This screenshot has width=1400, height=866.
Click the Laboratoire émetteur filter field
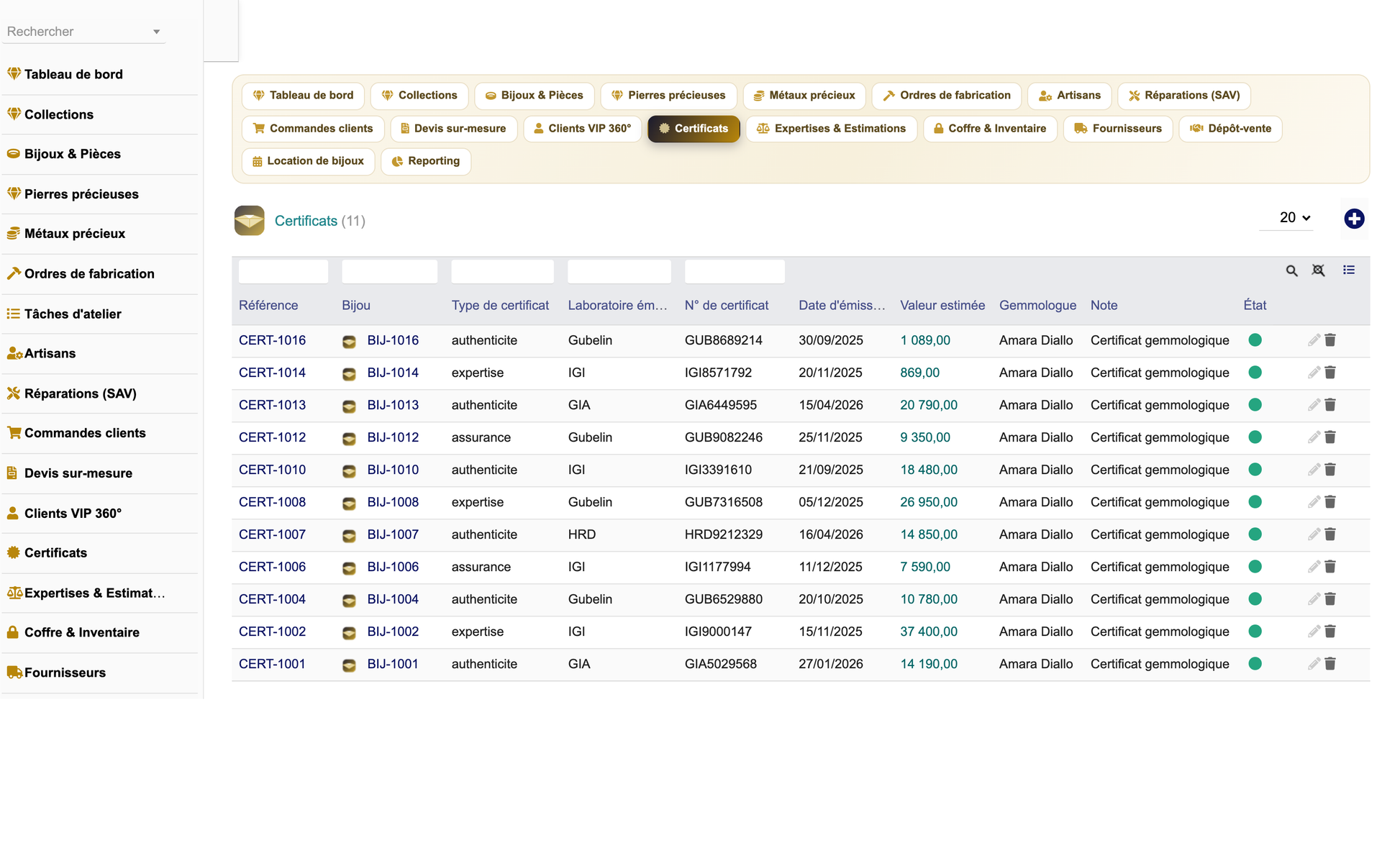tap(619, 272)
